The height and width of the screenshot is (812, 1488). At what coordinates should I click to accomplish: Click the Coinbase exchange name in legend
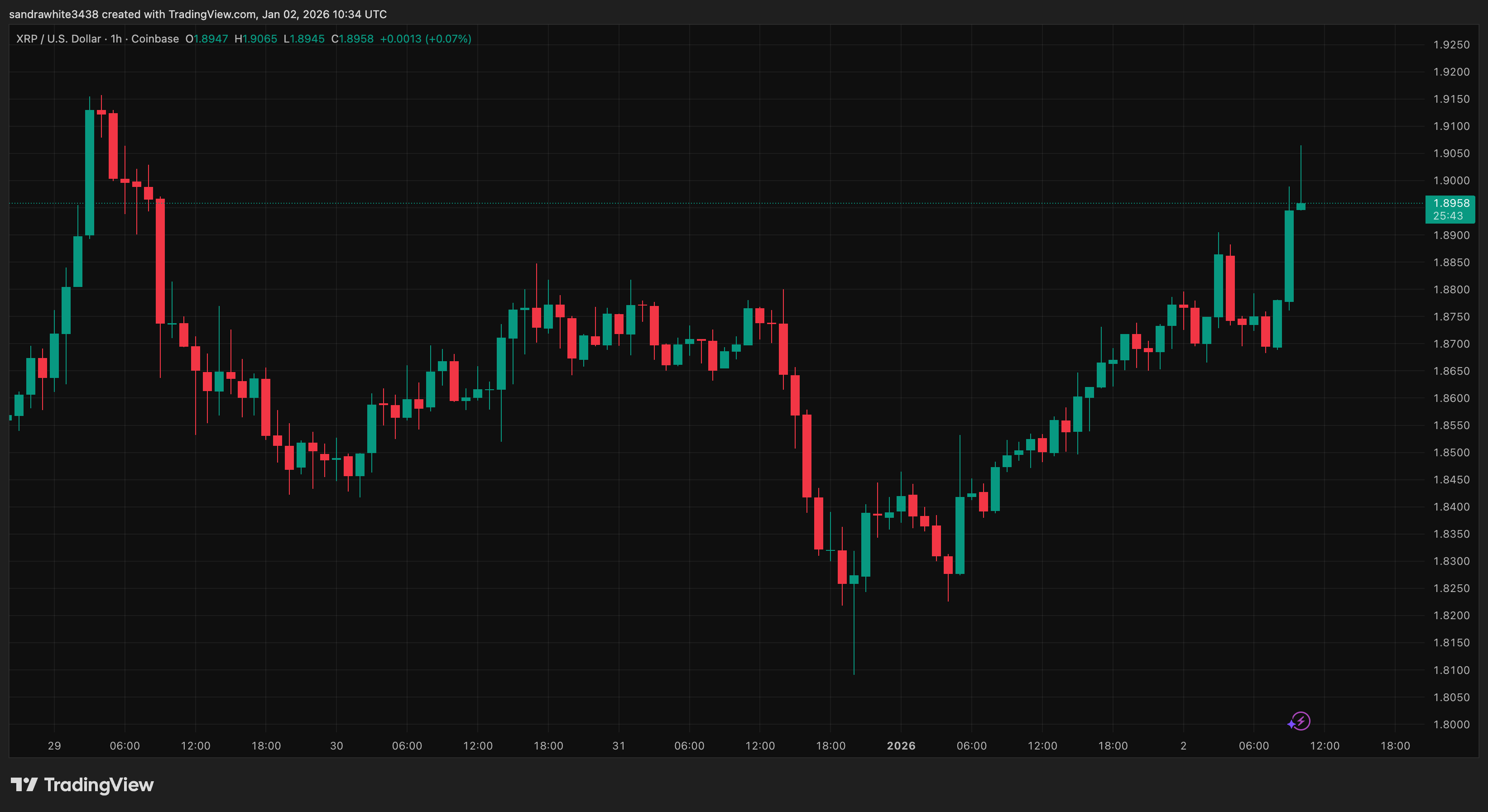pyautogui.click(x=155, y=38)
